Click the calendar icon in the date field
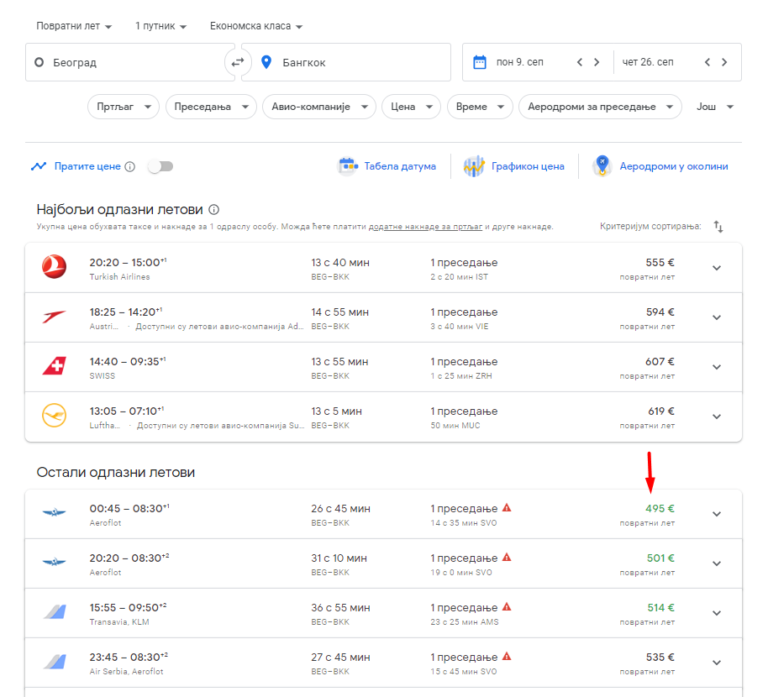 (479, 62)
